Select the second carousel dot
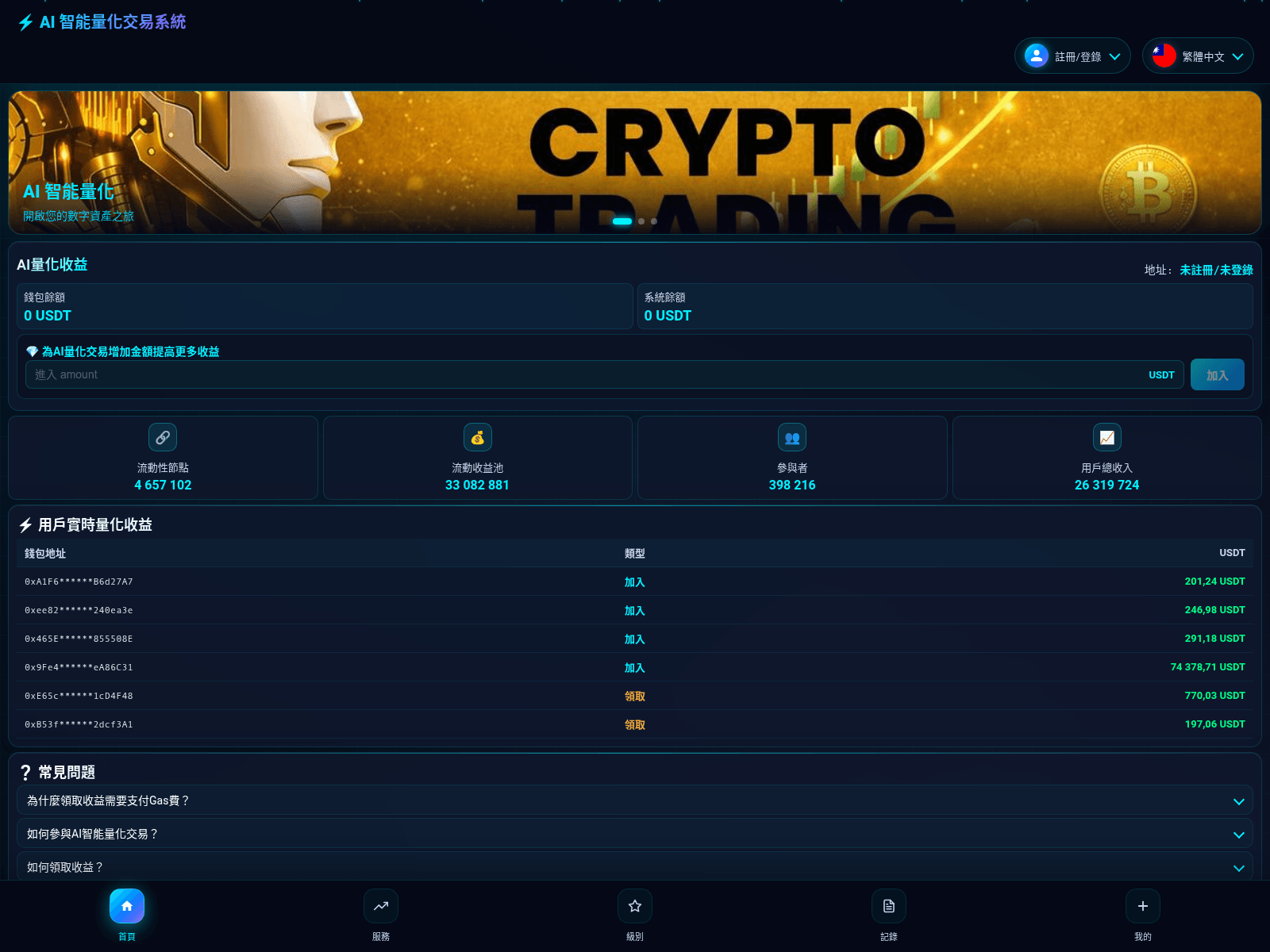The width and height of the screenshot is (1270, 952). (641, 221)
